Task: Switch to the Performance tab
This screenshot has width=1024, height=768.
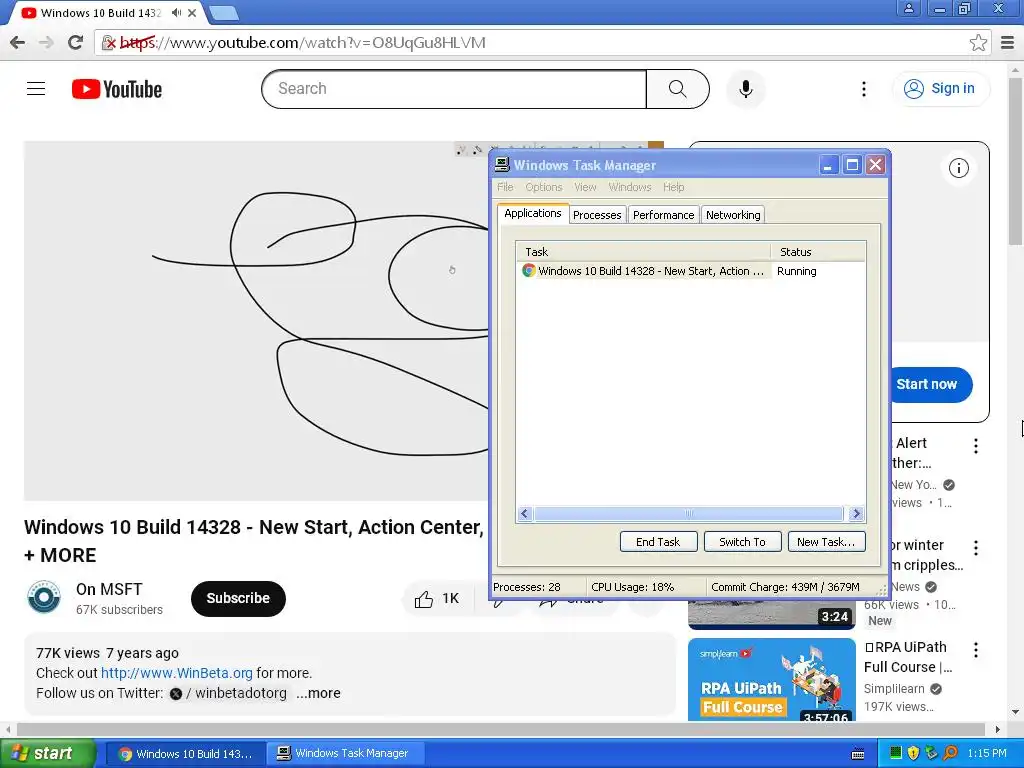Action: [664, 215]
